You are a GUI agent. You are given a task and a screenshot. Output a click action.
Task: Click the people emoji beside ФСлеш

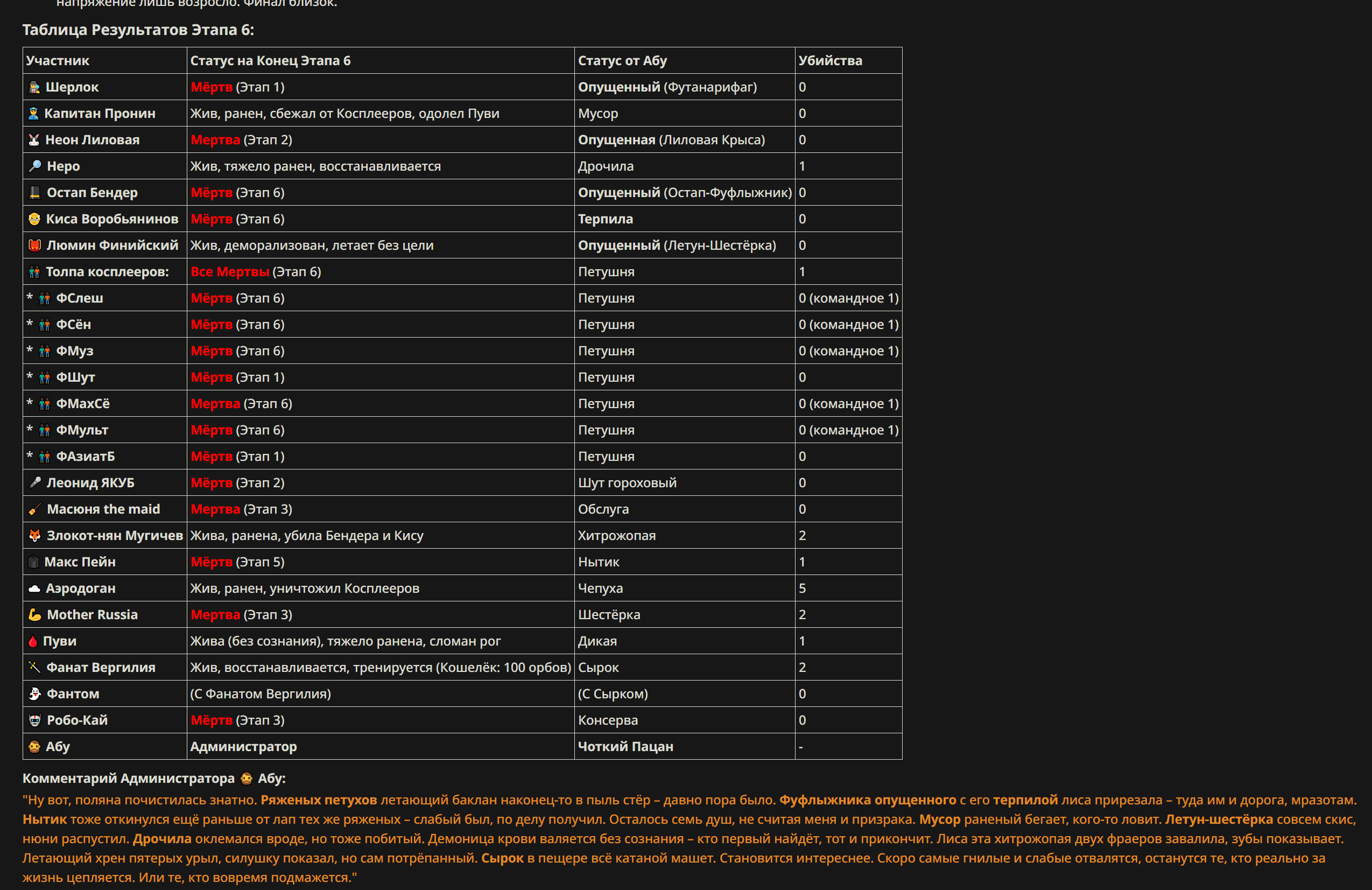pos(45,299)
